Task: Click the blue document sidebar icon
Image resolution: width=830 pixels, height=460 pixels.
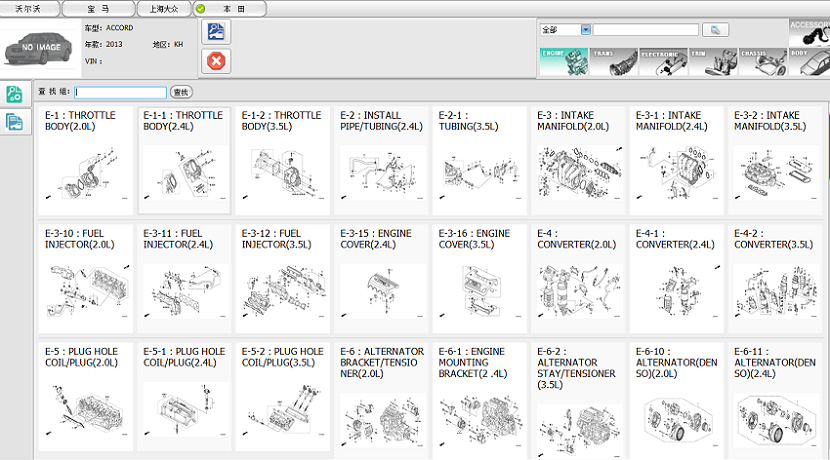Action: 15,122
